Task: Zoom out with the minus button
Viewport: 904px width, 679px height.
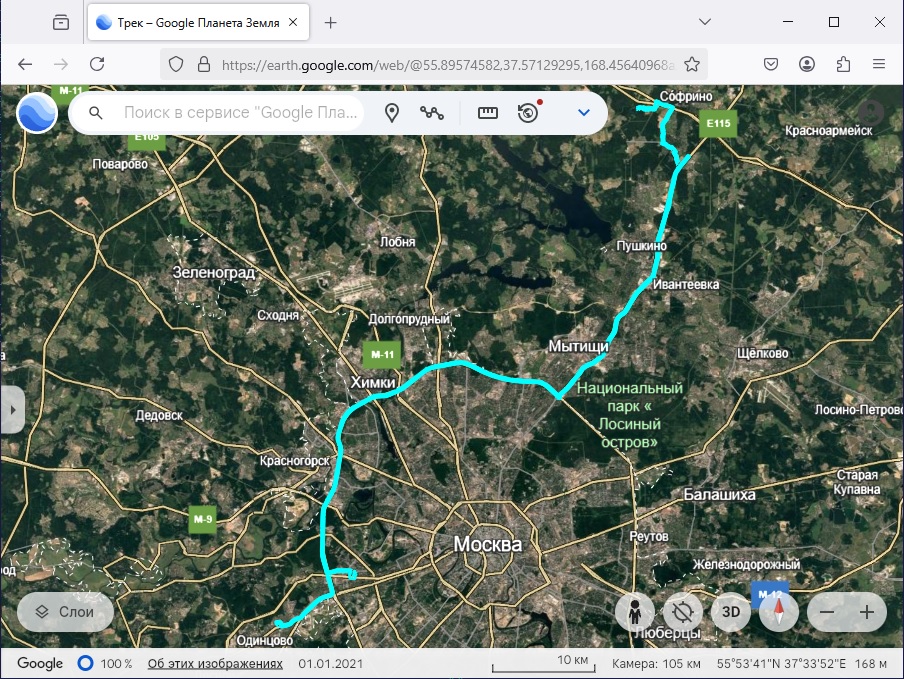Action: 826,611
